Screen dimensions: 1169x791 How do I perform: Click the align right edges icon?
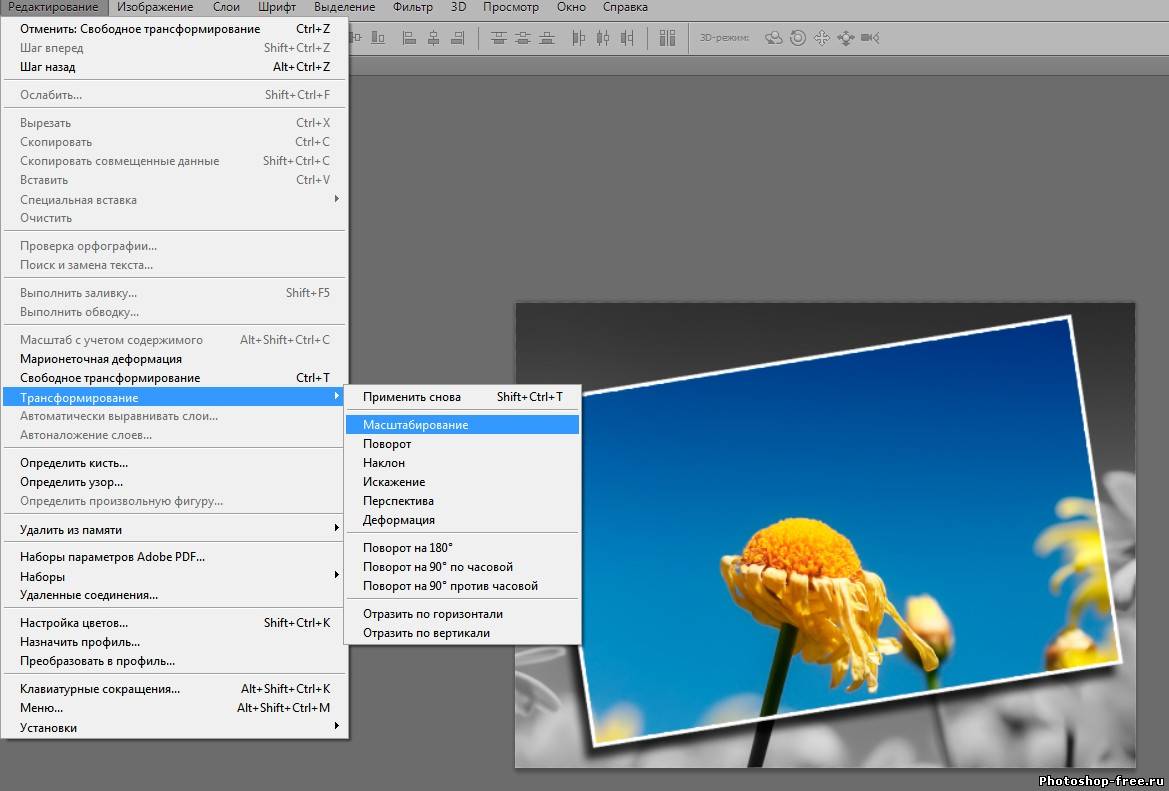tap(457, 38)
